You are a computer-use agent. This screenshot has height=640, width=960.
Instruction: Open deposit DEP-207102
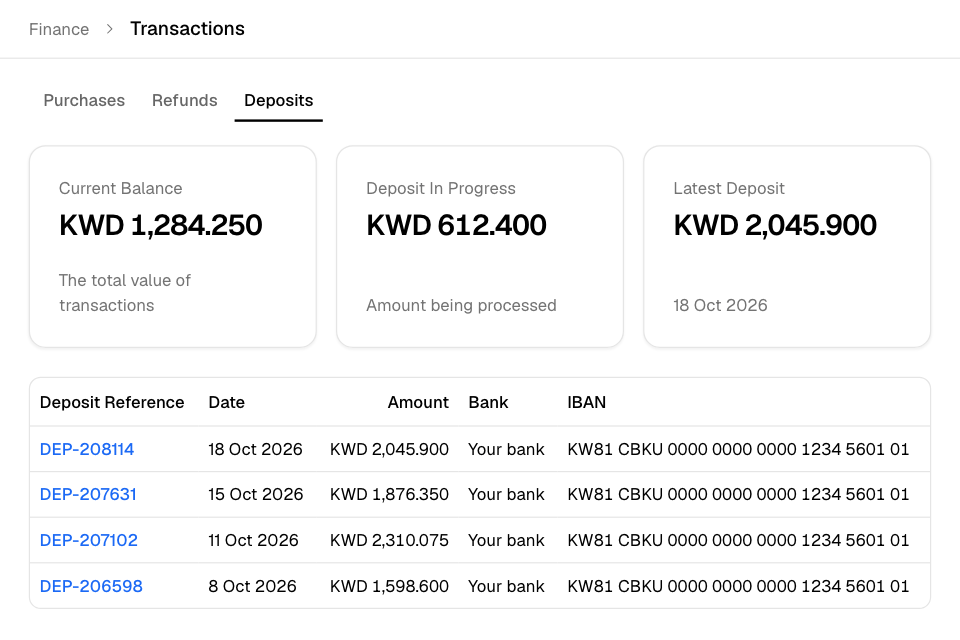(89, 540)
